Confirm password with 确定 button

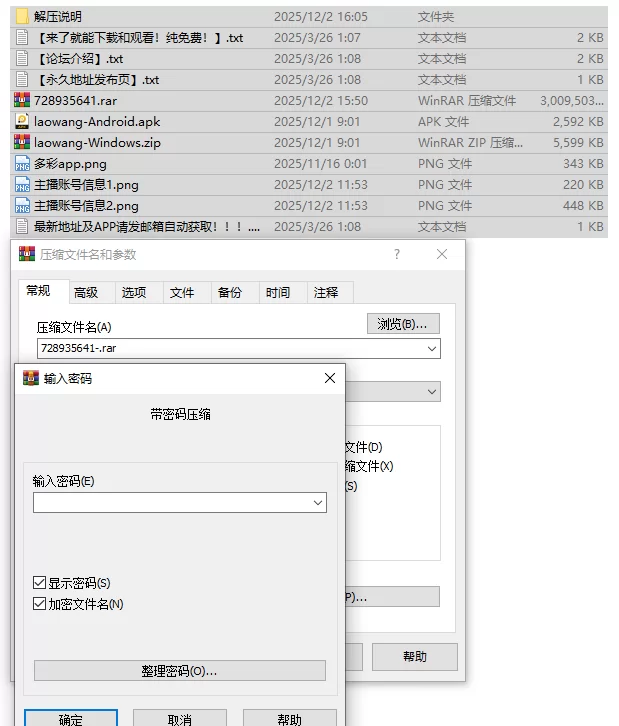70,719
